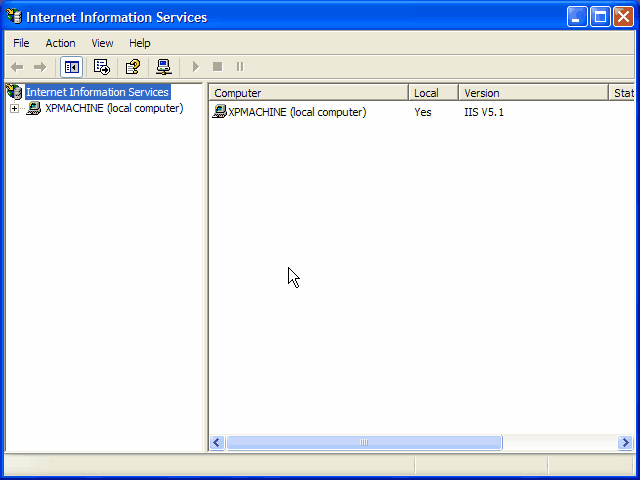Click the Stop item square icon

point(218,67)
